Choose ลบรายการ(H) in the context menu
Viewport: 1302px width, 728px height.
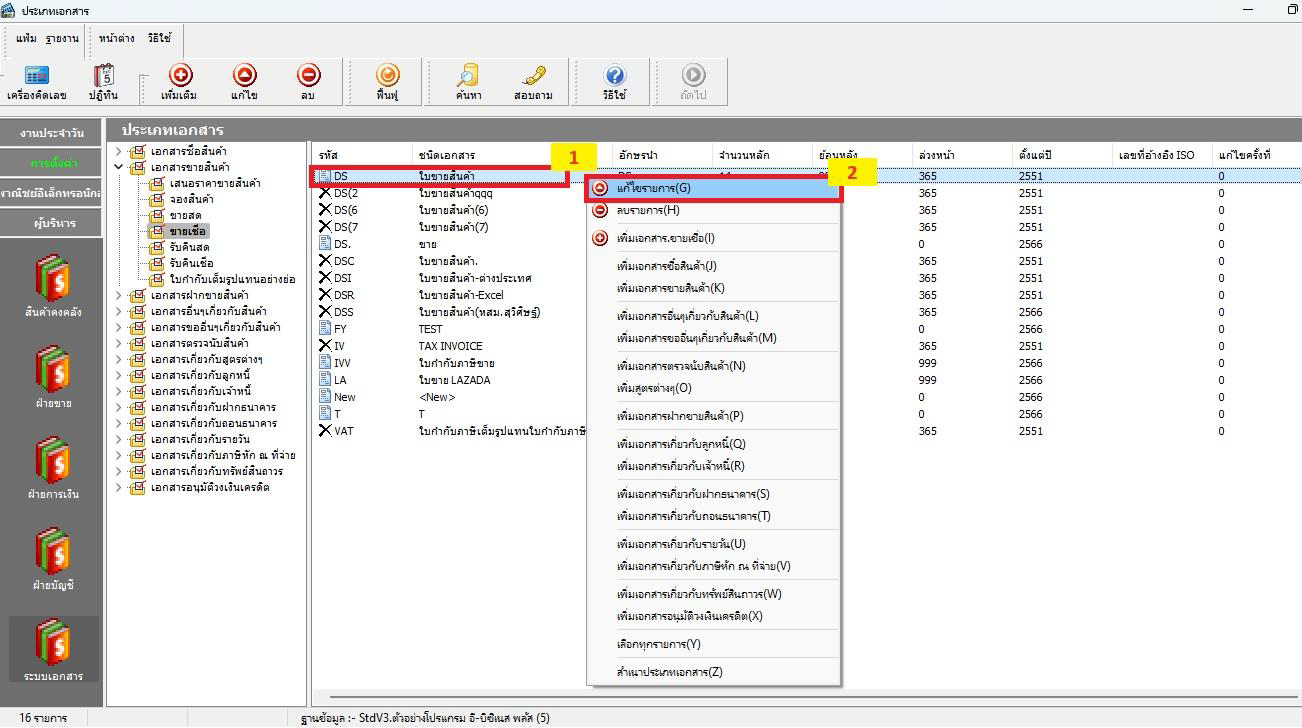(x=648, y=210)
